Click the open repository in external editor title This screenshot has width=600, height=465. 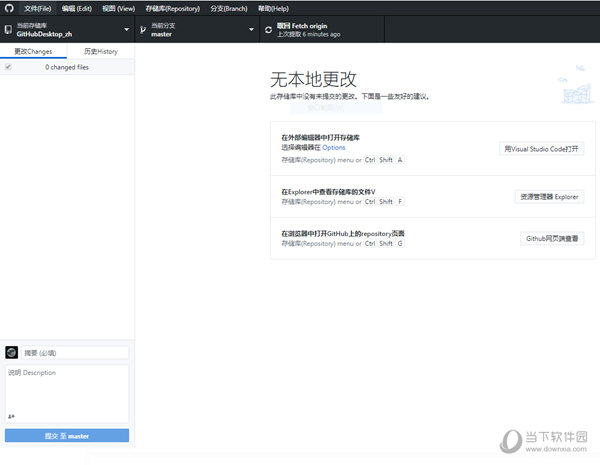pyautogui.click(x=321, y=137)
